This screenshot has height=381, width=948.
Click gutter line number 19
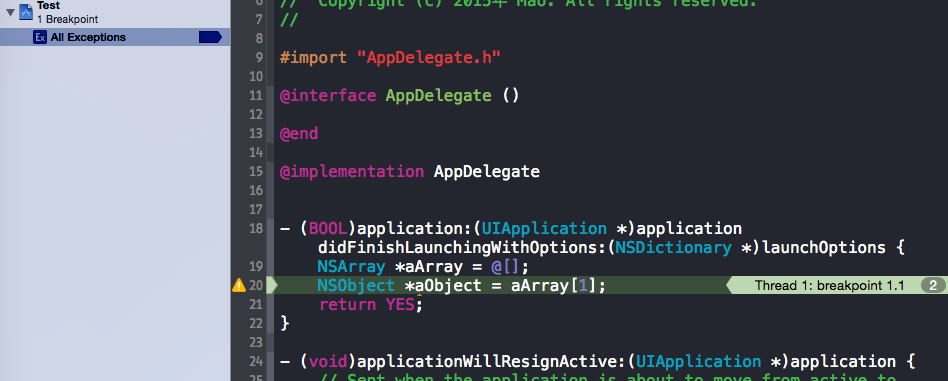pos(256,266)
